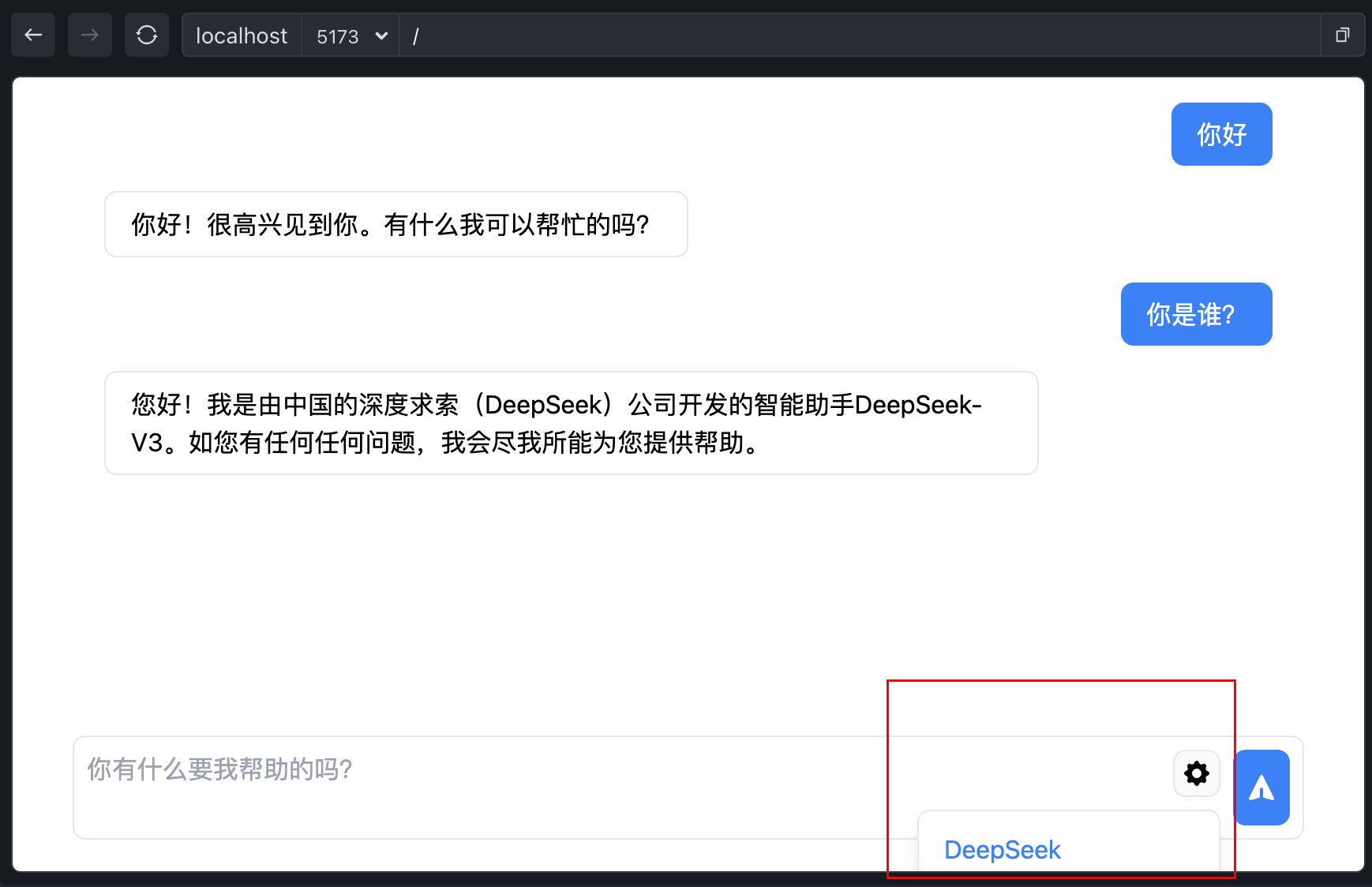
Task: Click the URL path field showing a slash
Action: point(417,36)
